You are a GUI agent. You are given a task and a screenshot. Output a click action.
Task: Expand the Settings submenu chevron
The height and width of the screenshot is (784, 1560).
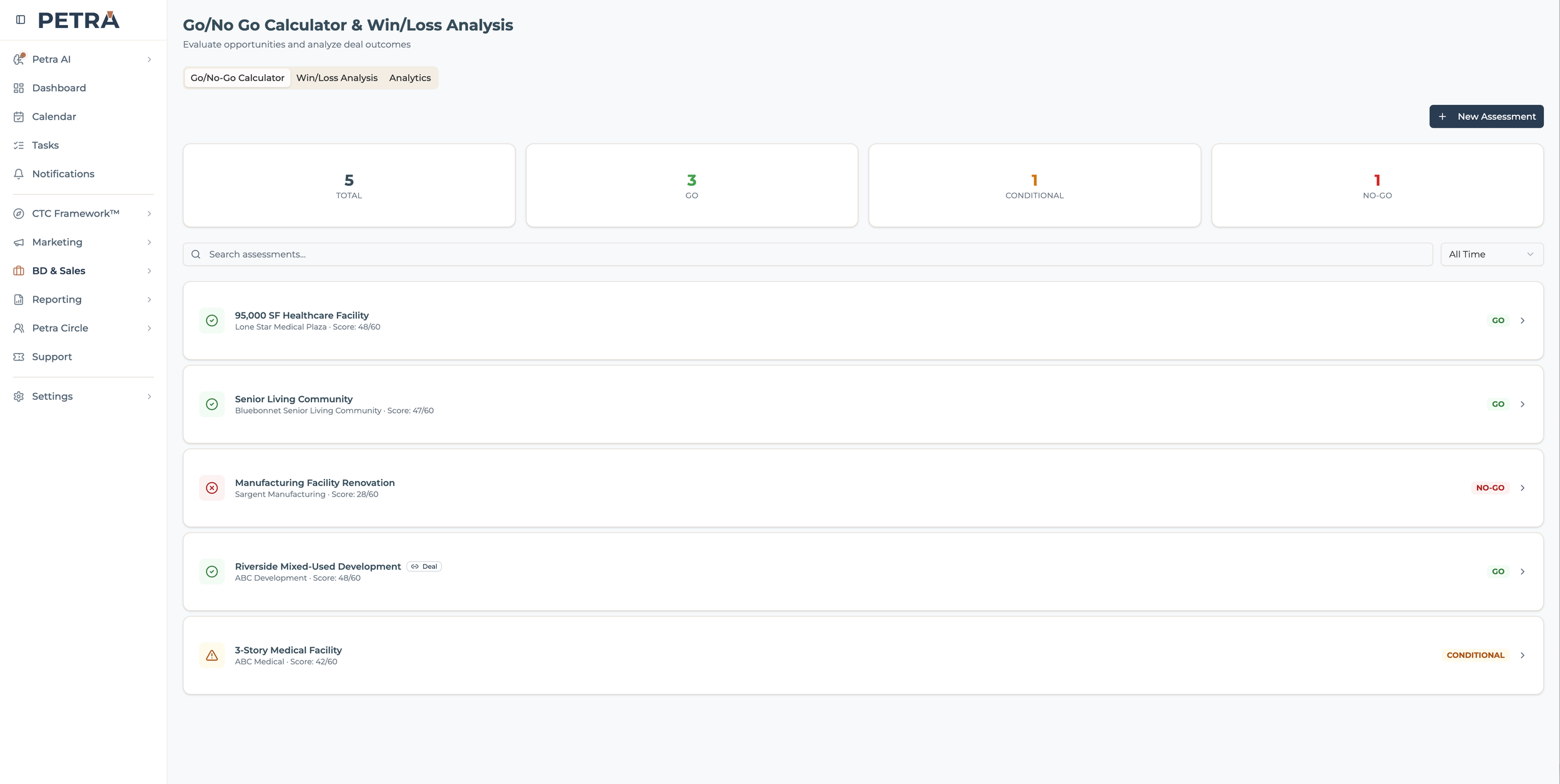pyautogui.click(x=149, y=397)
